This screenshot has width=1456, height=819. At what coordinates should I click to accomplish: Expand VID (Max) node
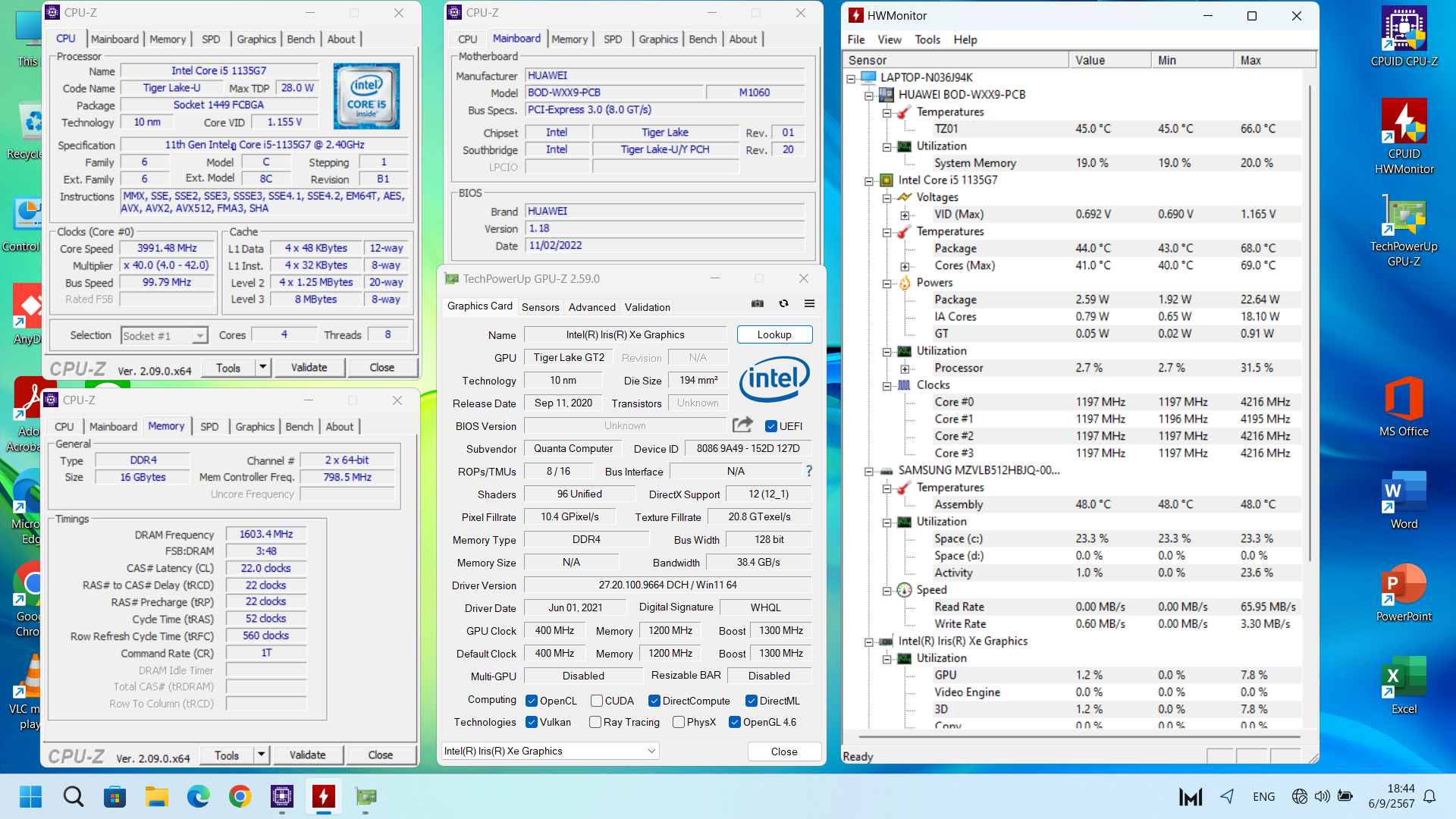point(905,215)
